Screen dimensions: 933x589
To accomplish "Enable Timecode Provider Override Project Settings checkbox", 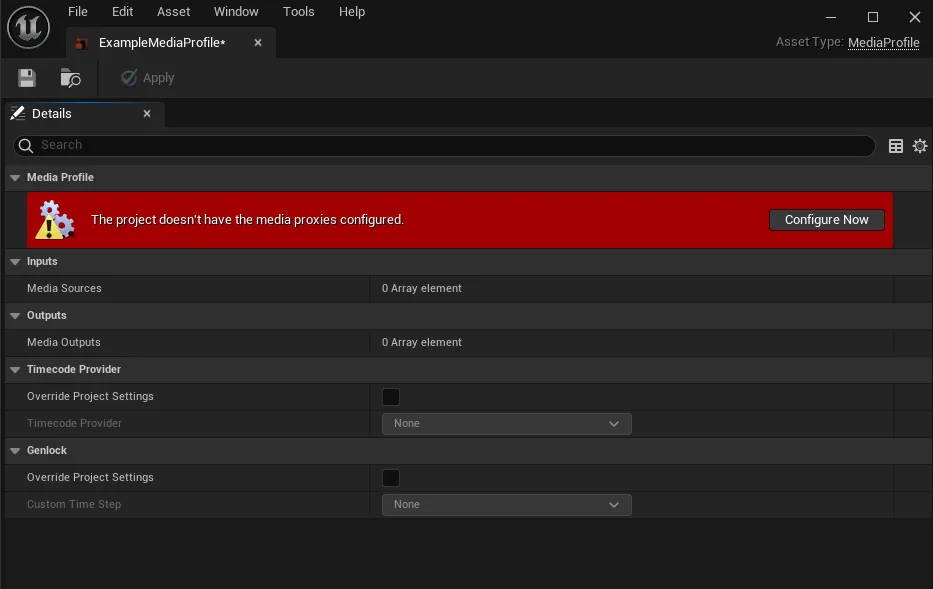I will 391,397.
